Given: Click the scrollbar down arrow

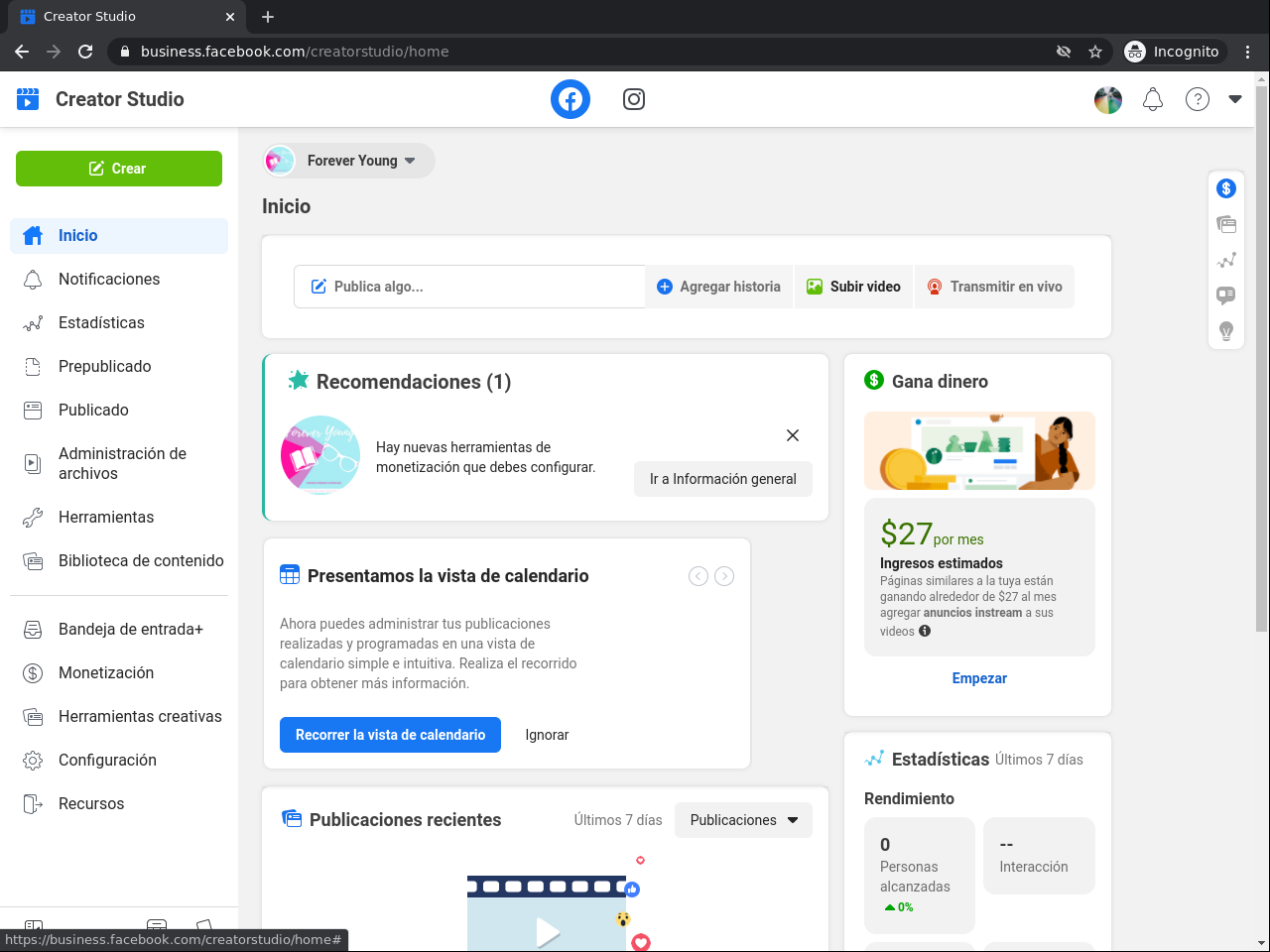Looking at the screenshot, I should click(x=1262, y=943).
